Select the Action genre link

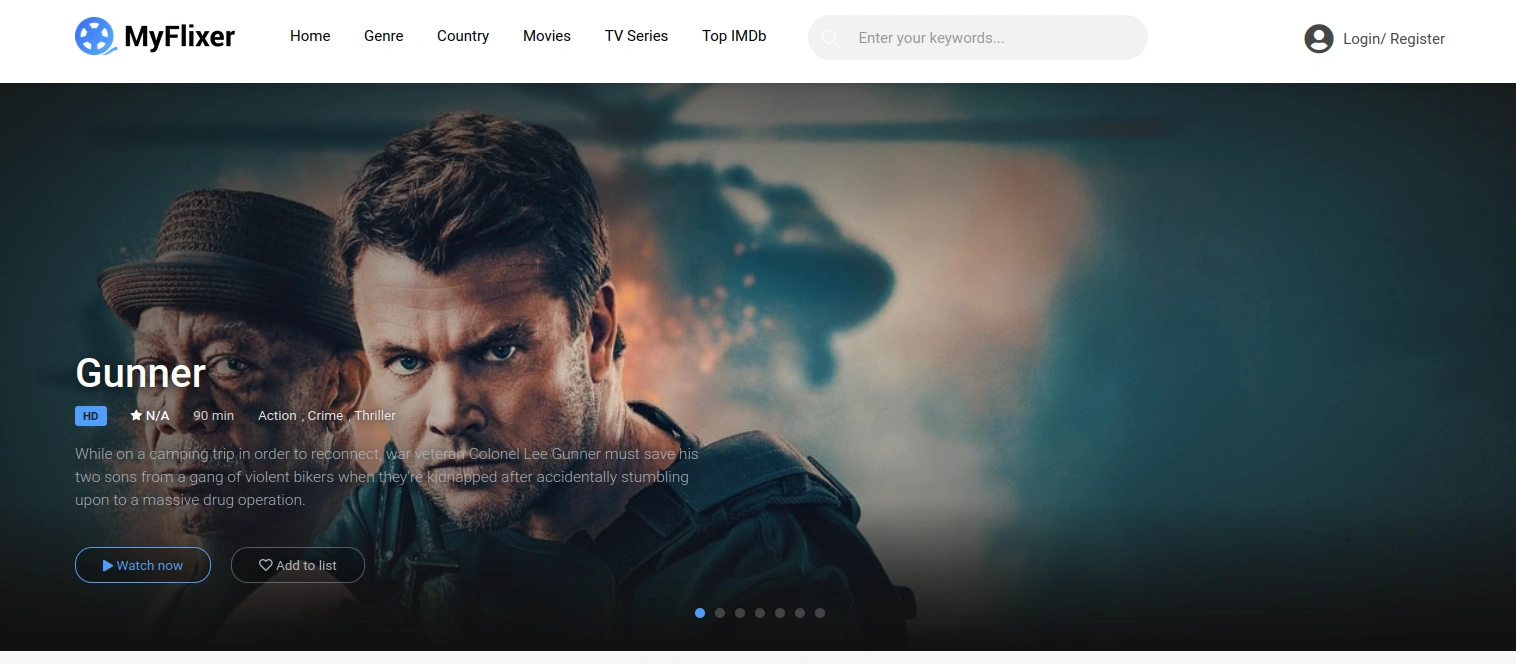coord(277,415)
